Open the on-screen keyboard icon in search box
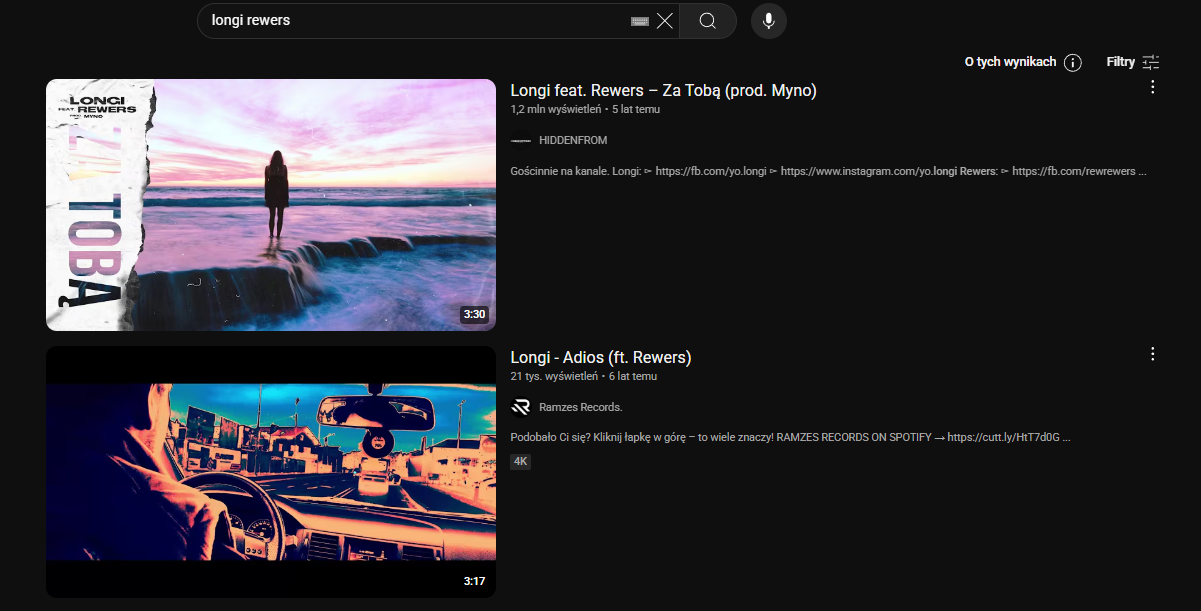 point(640,21)
